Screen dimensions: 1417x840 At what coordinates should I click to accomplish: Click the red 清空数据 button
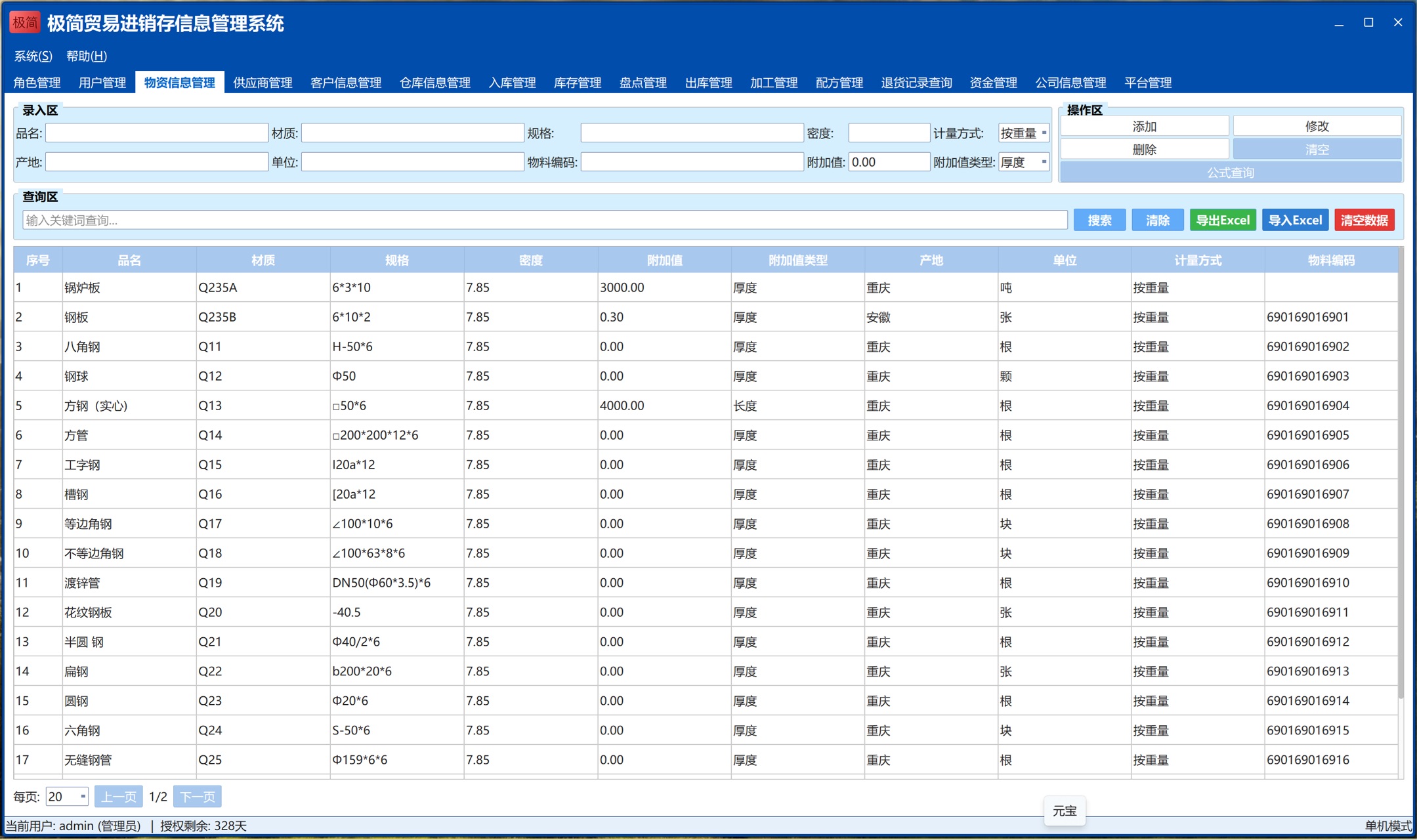(1364, 220)
